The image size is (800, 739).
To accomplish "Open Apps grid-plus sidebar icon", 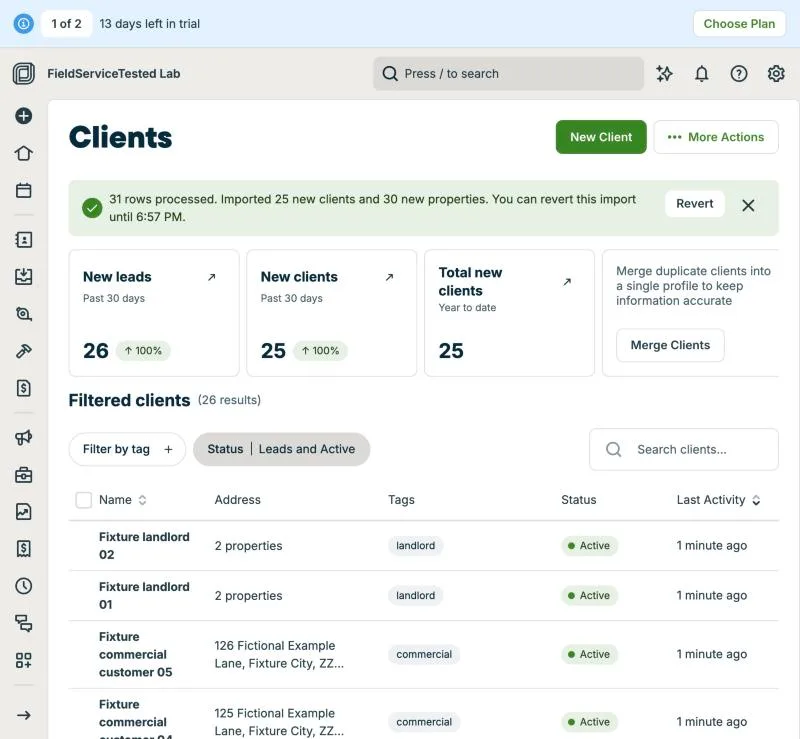I will point(23,660).
